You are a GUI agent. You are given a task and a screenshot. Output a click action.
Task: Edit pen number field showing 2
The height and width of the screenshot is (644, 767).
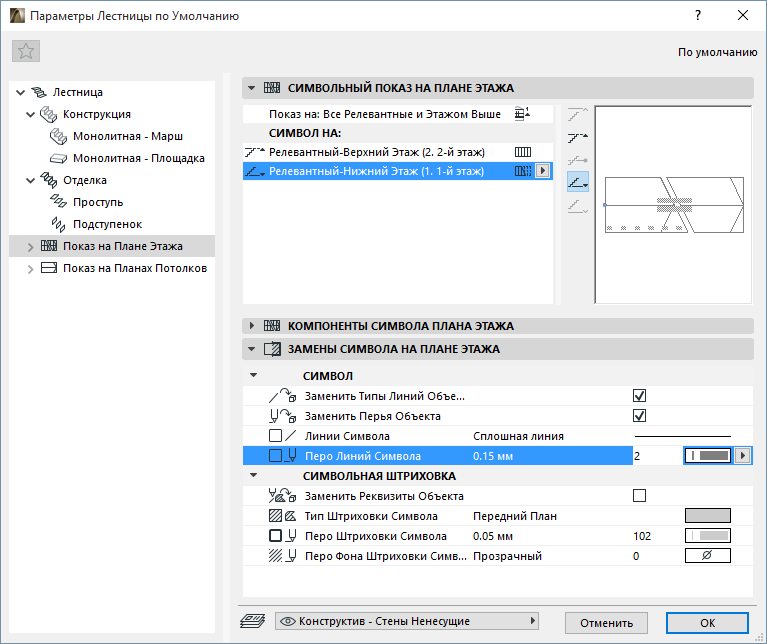[657, 456]
